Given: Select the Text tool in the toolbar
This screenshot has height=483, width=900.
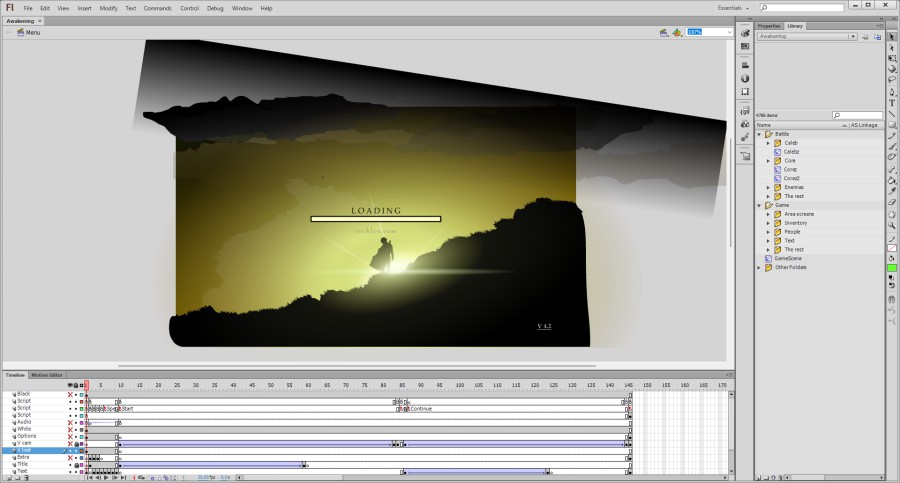Looking at the screenshot, I should coord(892,102).
